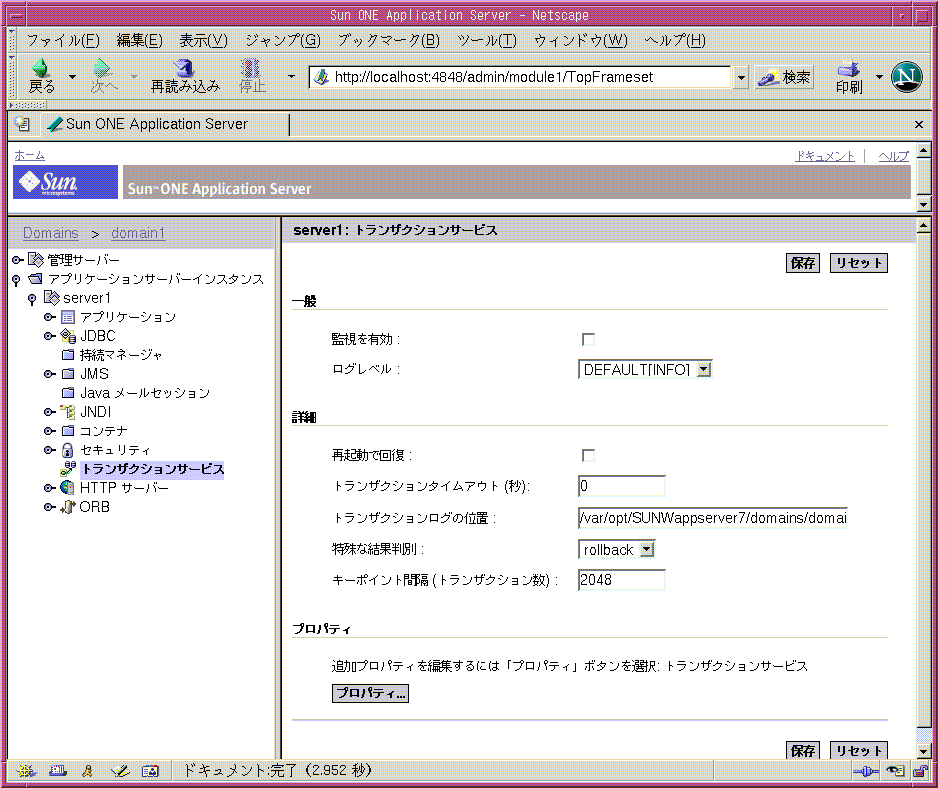Click the キーポイント間隔 field showing 2048
Viewport: 938px width, 788px height.
point(622,580)
